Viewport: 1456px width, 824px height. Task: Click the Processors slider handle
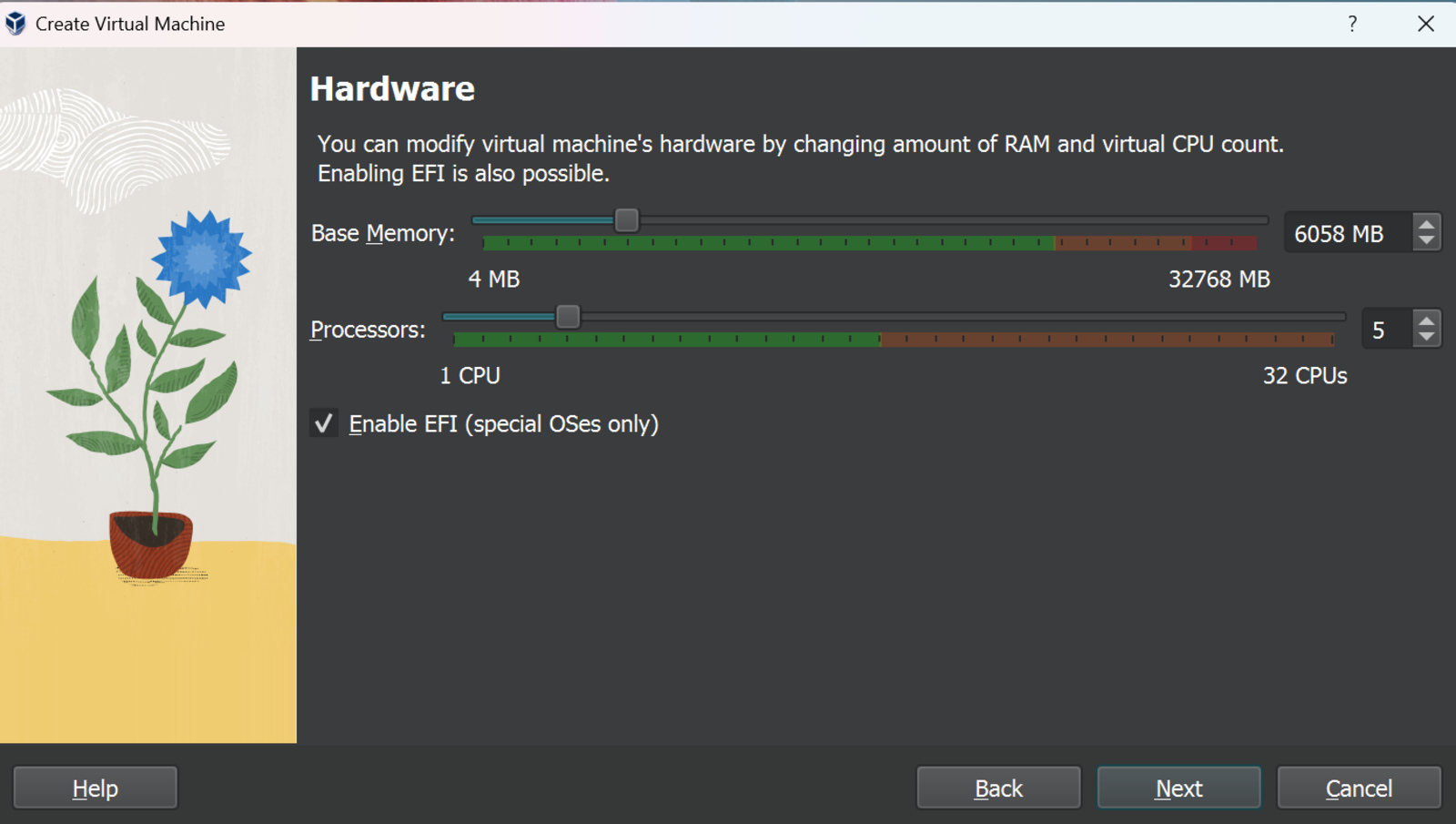[x=569, y=316]
